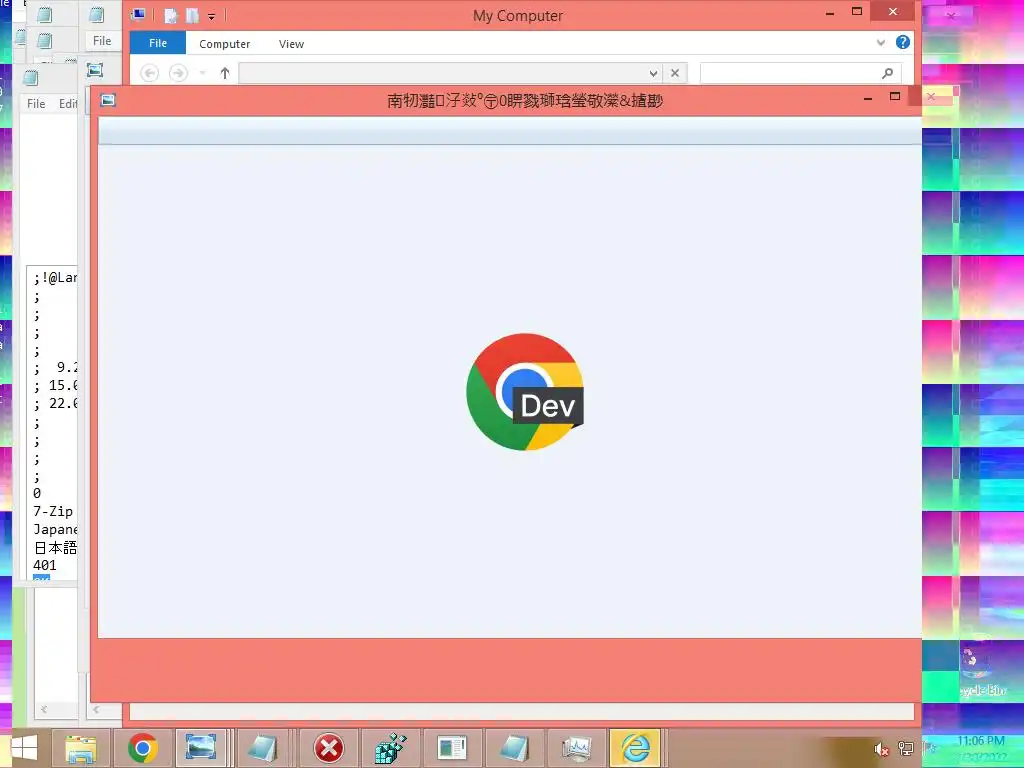This screenshot has width=1024, height=768.
Task: Open the second Notepad taskbar button
Action: click(x=514, y=748)
